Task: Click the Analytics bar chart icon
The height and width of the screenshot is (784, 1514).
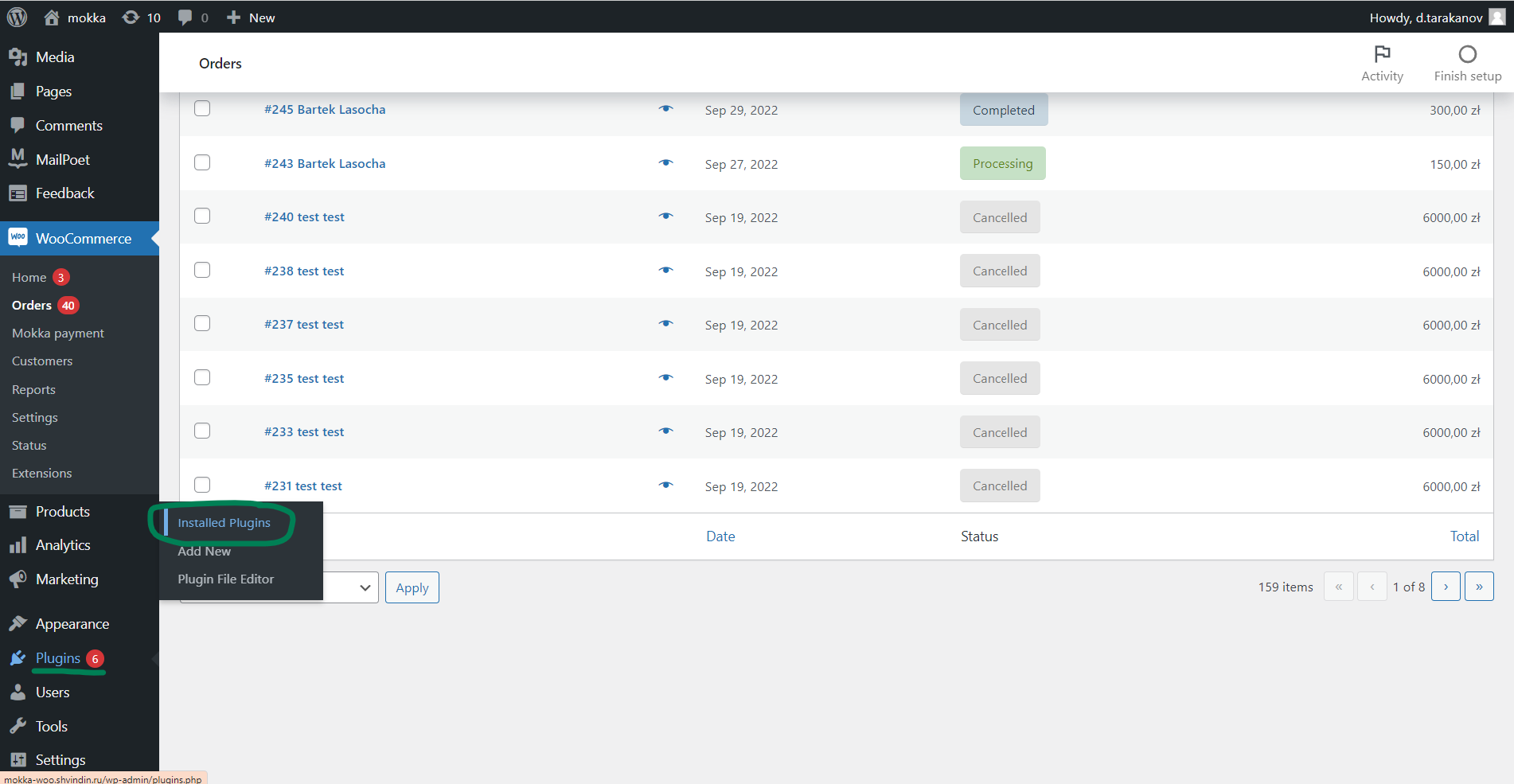Action: tap(18, 545)
